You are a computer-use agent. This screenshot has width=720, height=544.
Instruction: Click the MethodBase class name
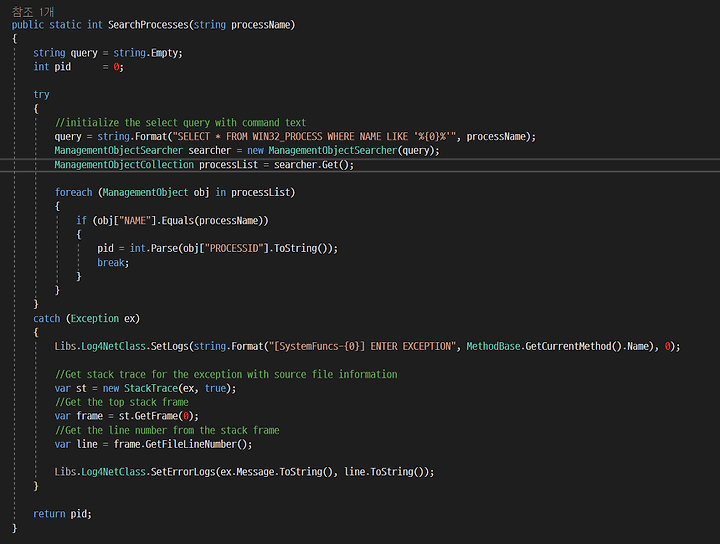[x=493, y=347]
